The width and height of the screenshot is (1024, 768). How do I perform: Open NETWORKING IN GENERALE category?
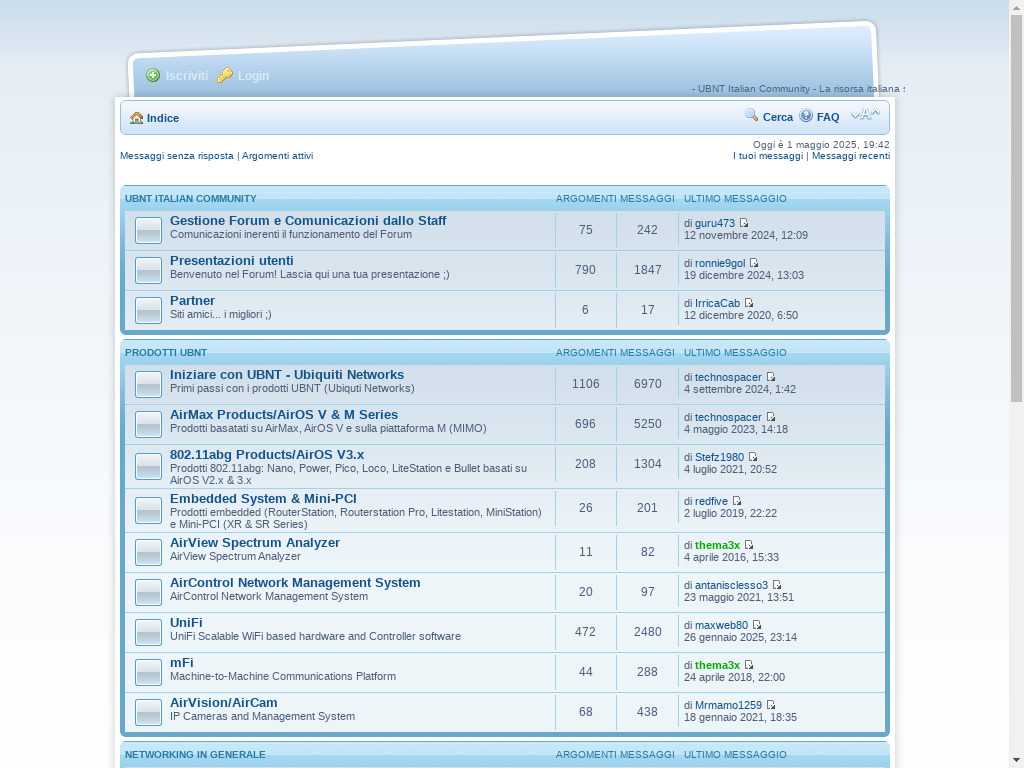[x=195, y=754]
